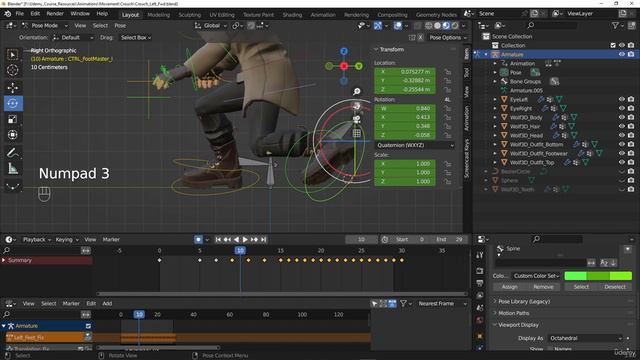Collapse the Viewport Display panel

(x=518, y=325)
